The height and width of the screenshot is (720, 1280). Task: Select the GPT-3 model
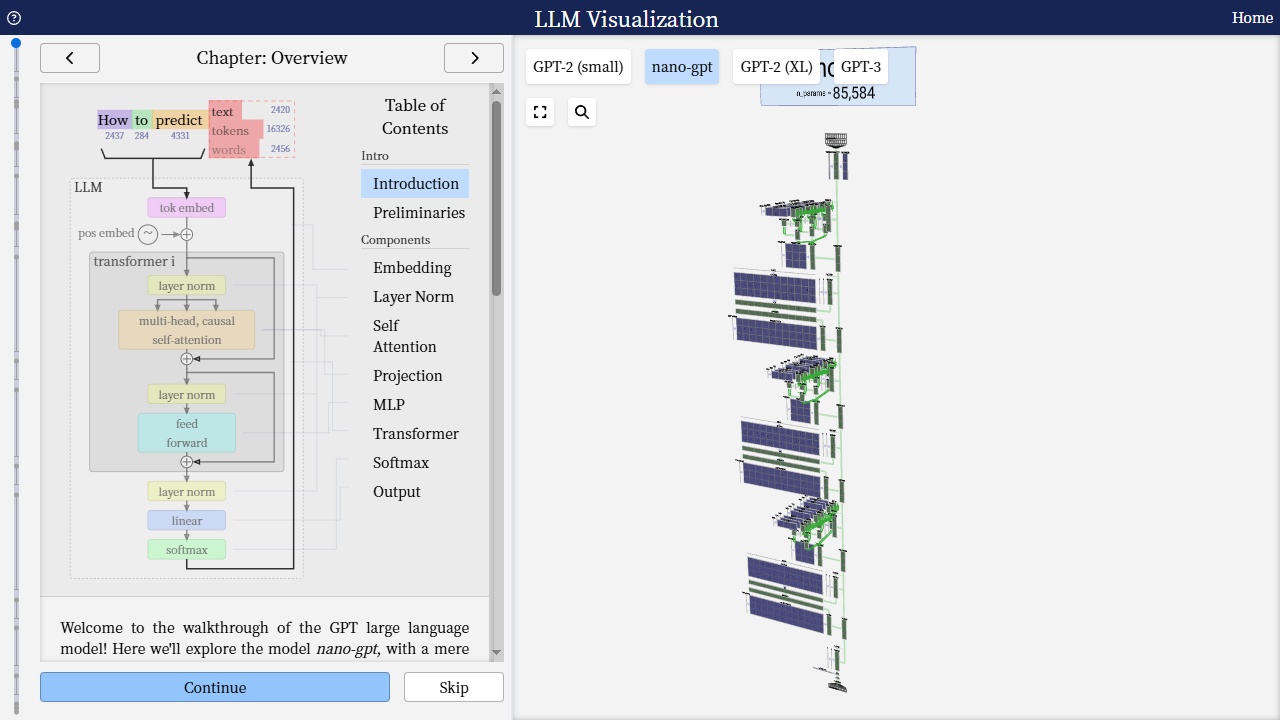click(x=861, y=67)
